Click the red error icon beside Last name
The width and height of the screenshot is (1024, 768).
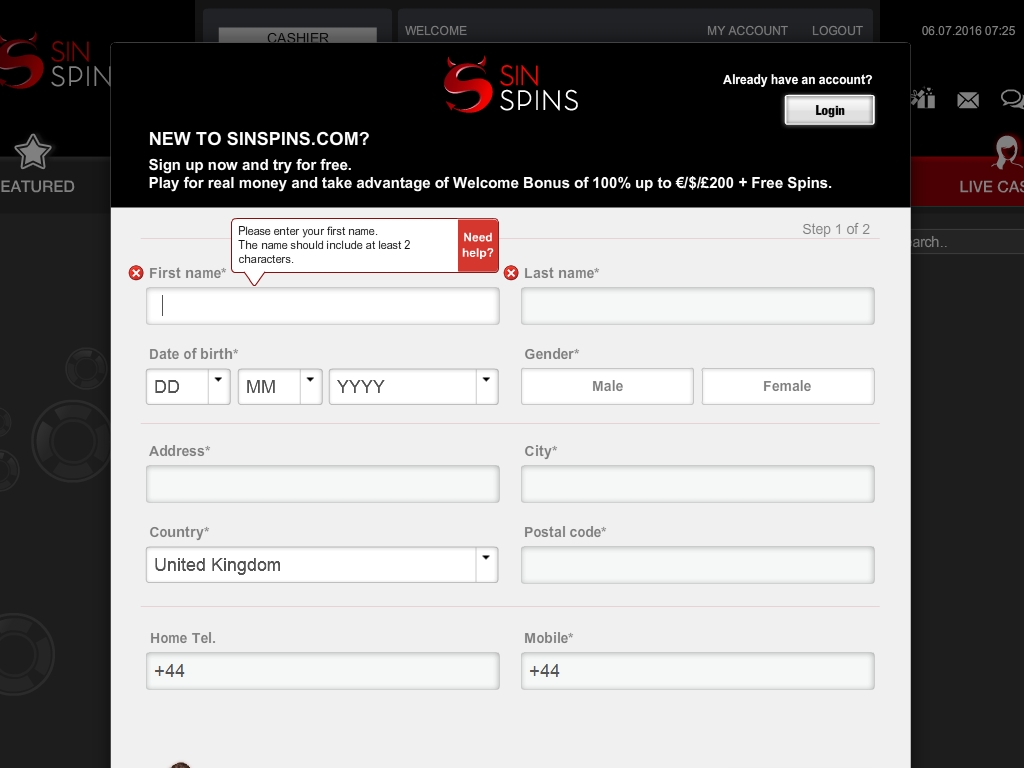tap(511, 273)
